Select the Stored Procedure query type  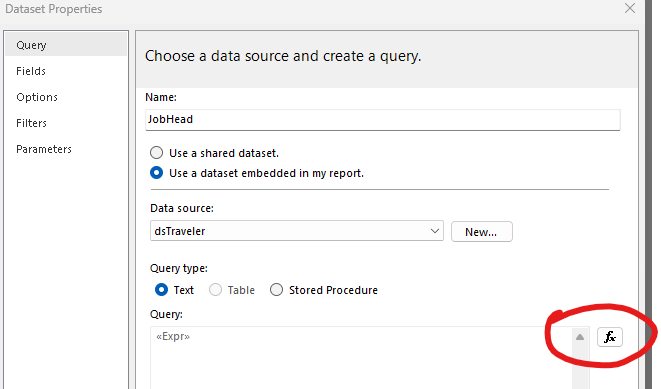pos(276,290)
